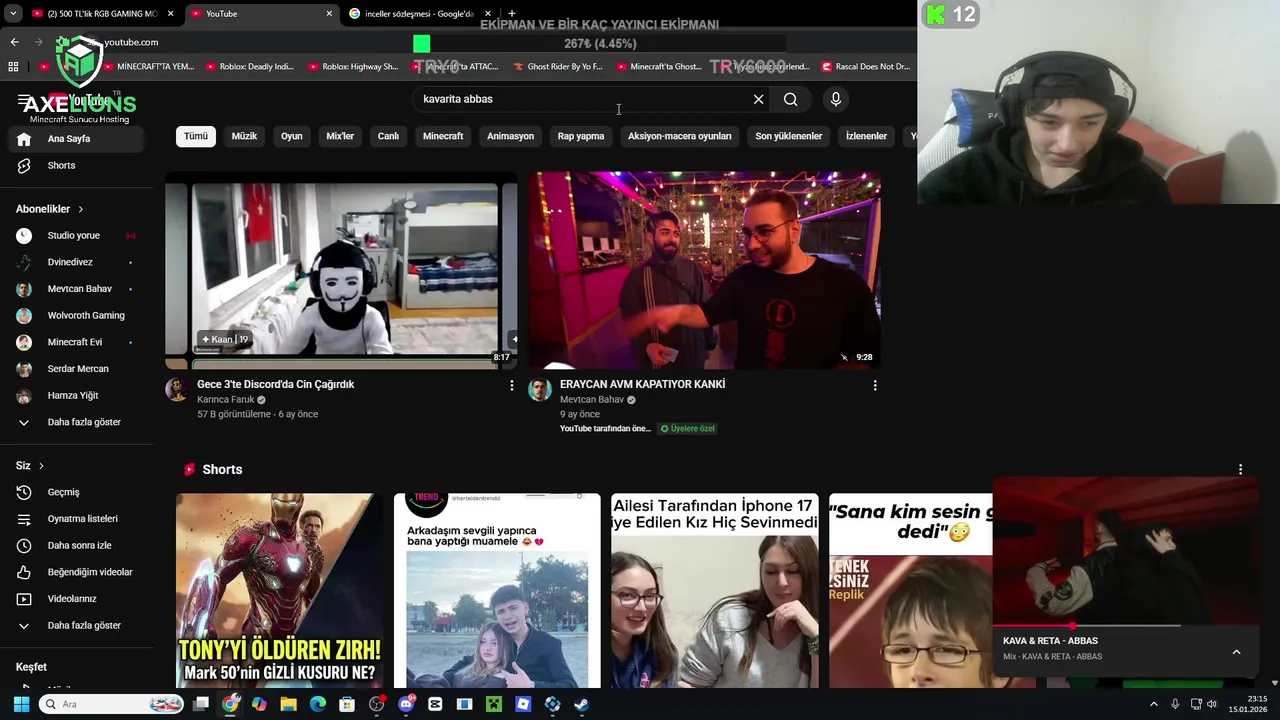
Task: Select the 'Müzik' filter chip
Action: click(244, 136)
